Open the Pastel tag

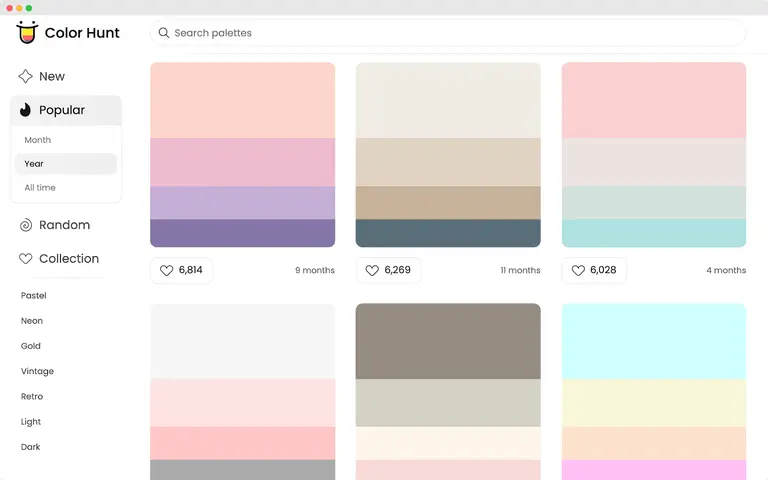pyautogui.click(x=33, y=295)
